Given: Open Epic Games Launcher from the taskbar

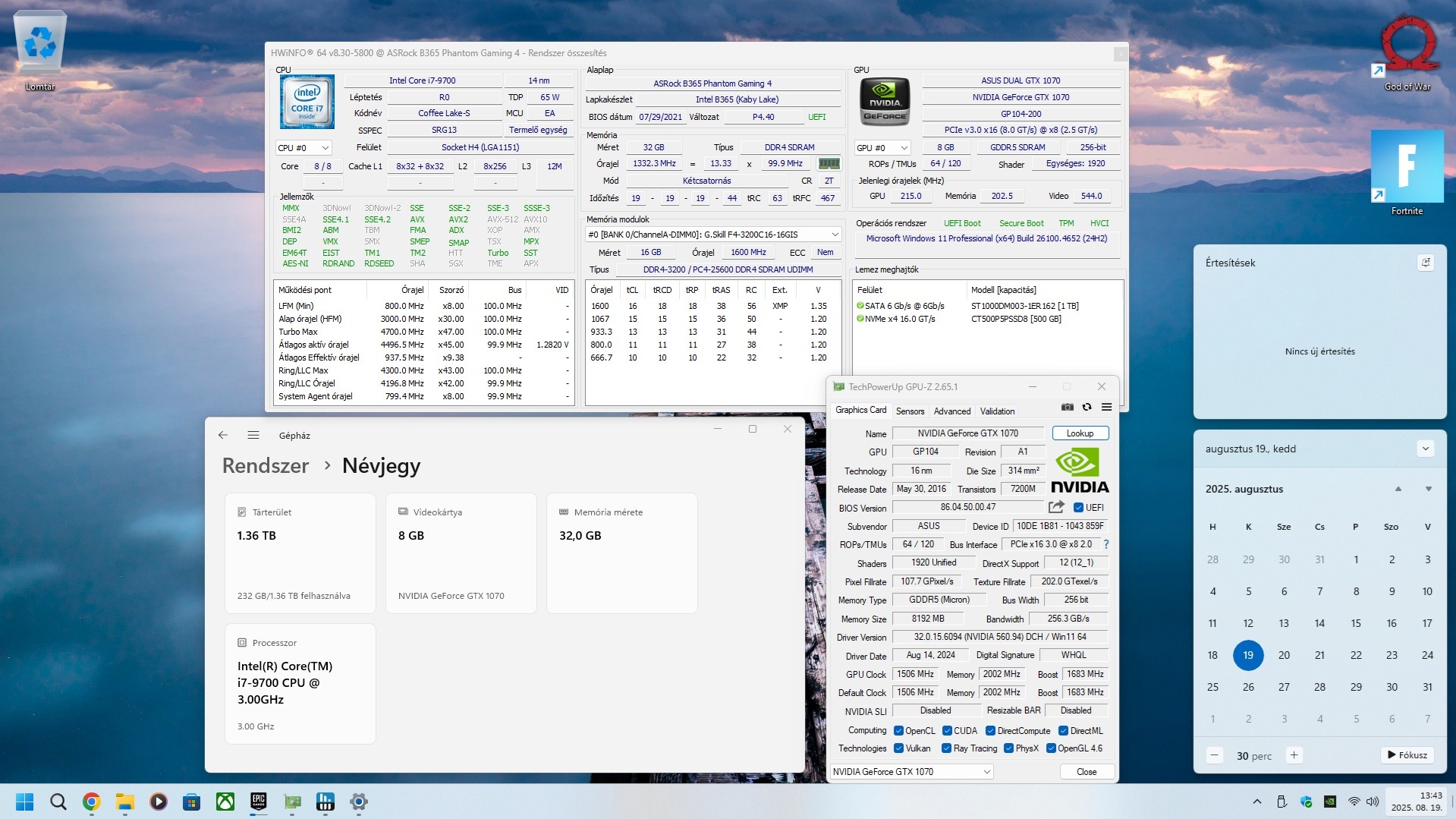Looking at the screenshot, I should [259, 802].
